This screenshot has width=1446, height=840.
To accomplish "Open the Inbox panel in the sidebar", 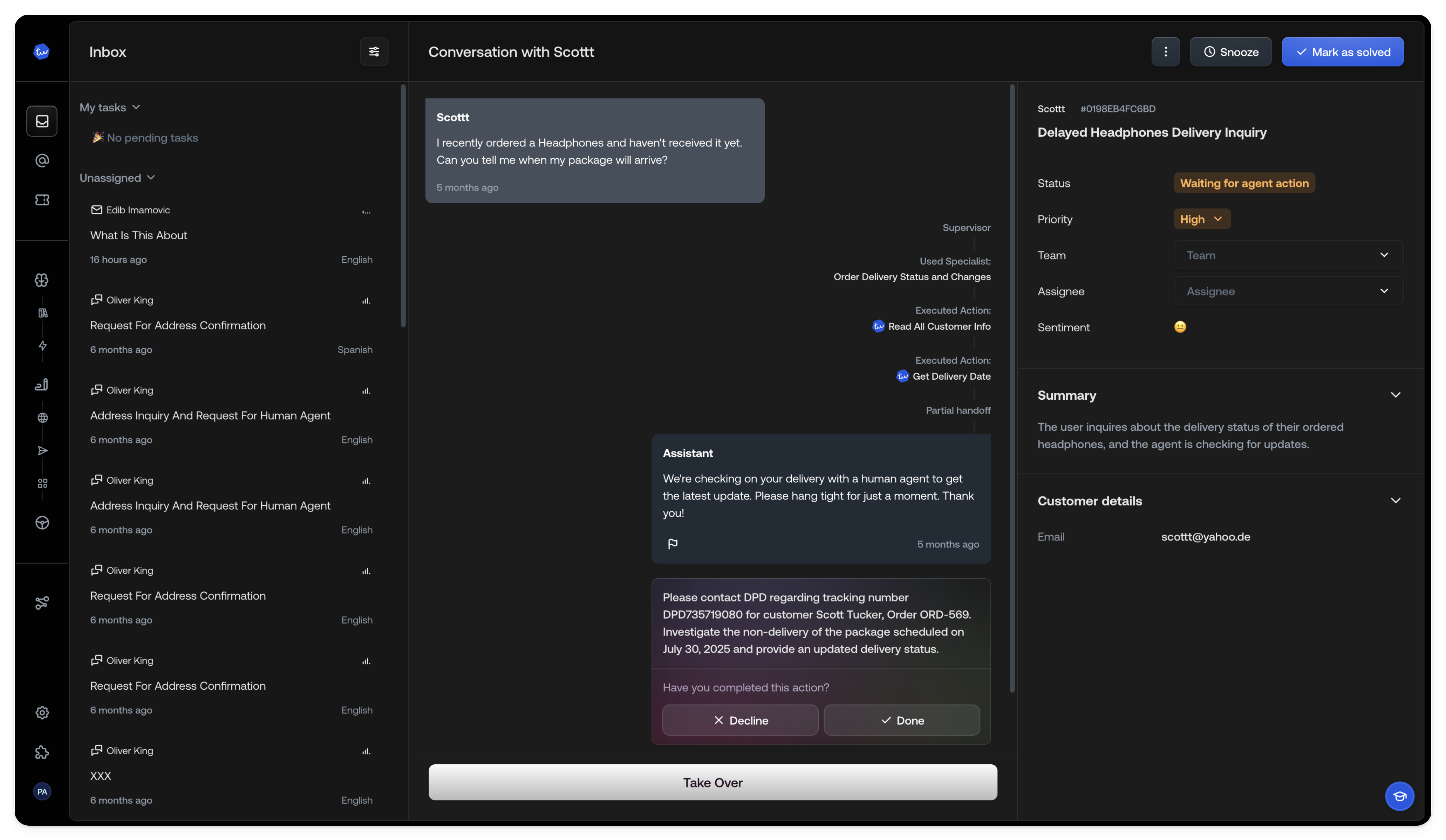I will click(42, 121).
